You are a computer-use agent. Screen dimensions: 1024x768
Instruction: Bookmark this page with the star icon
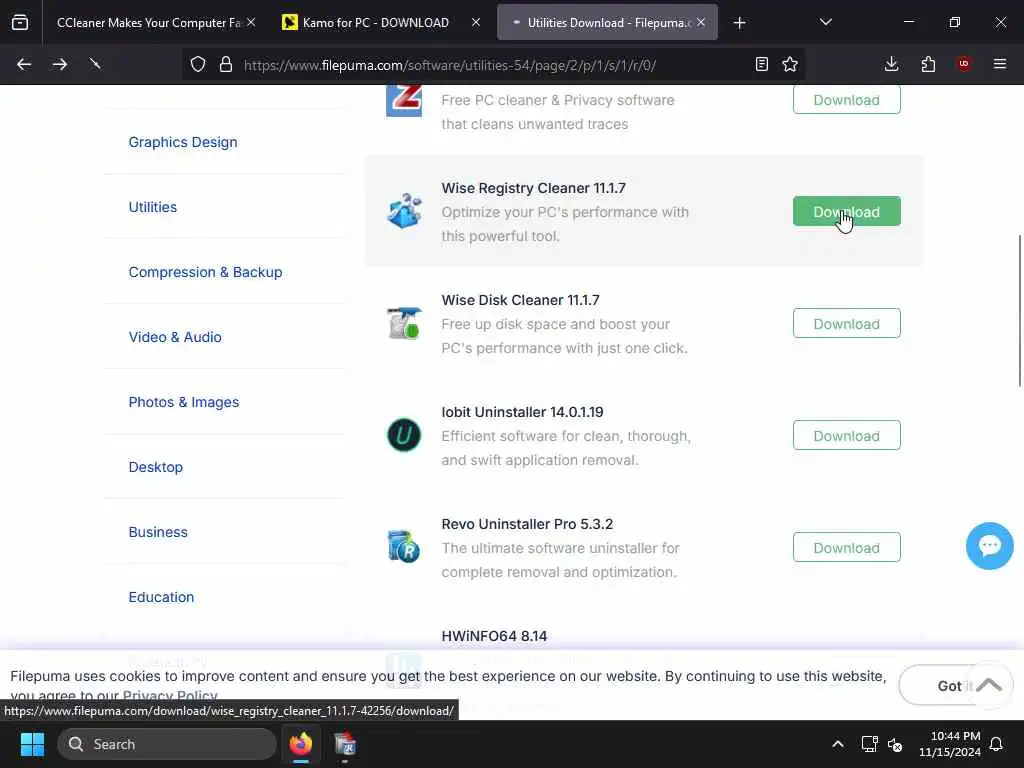790,64
